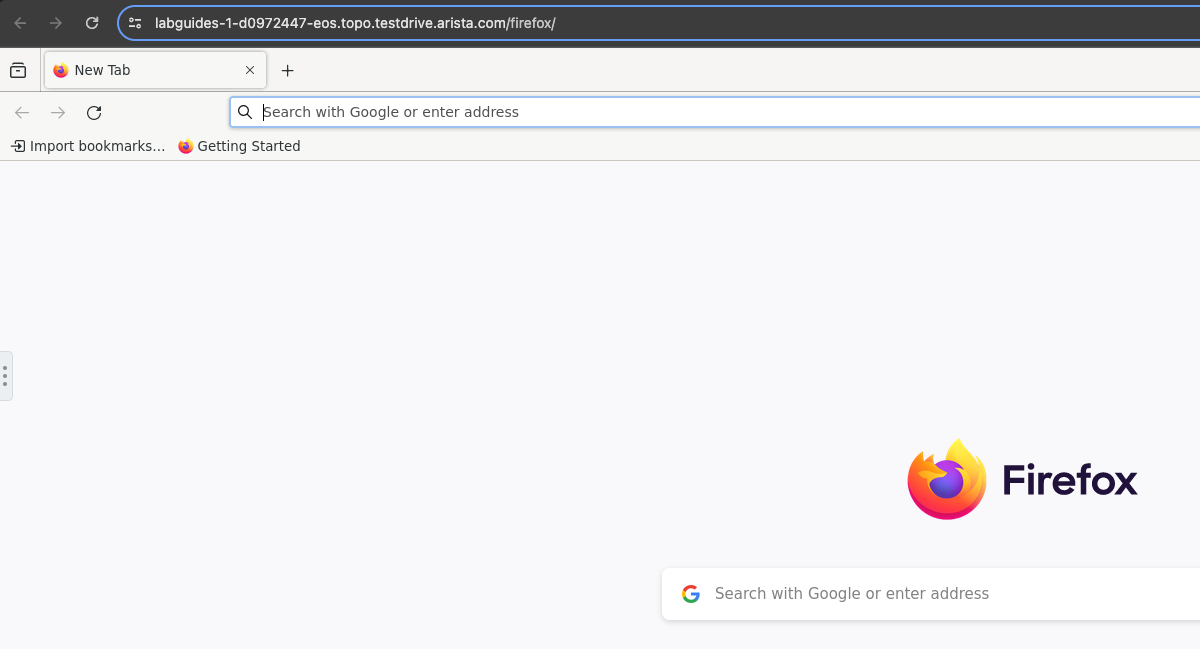Close the New Tab tab
Image resolution: width=1200 pixels, height=649 pixels.
[250, 70]
